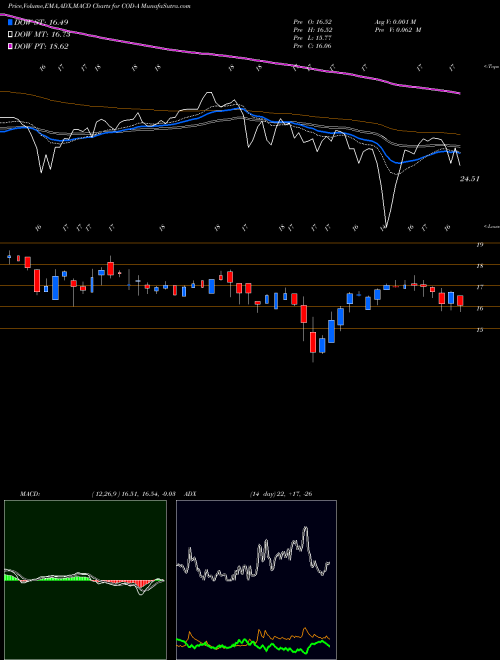500x660 pixels.
Task: Click price axis label 18
Action: [x=480, y=266]
